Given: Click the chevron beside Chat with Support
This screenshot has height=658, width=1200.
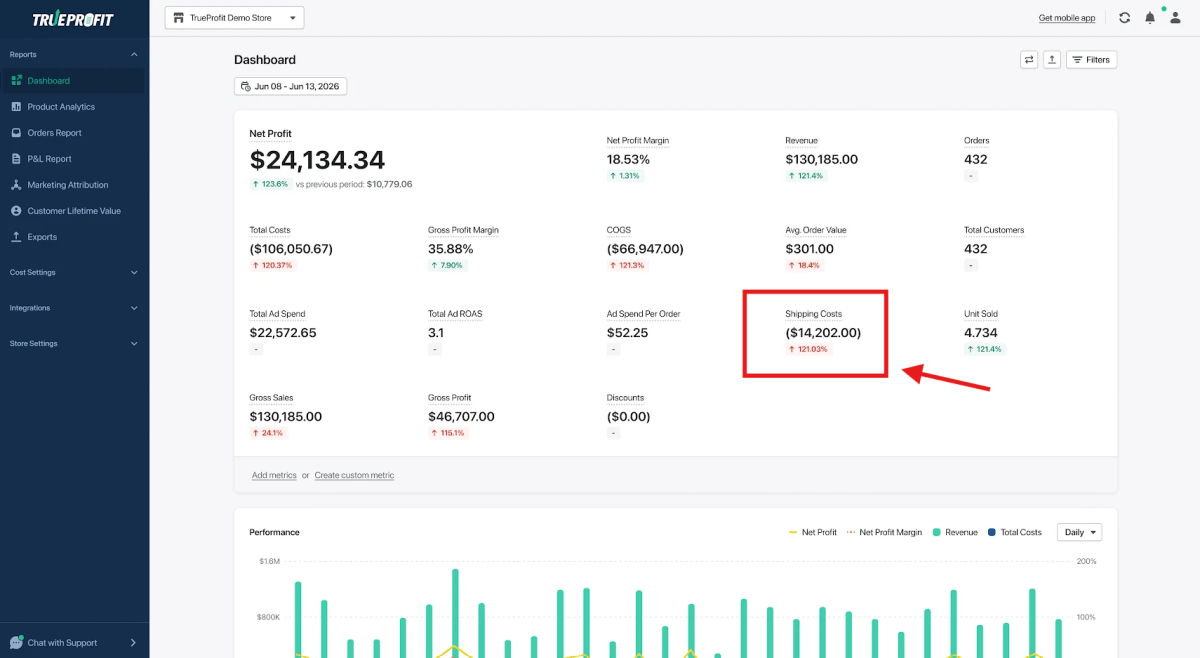Looking at the screenshot, I should click(x=133, y=643).
